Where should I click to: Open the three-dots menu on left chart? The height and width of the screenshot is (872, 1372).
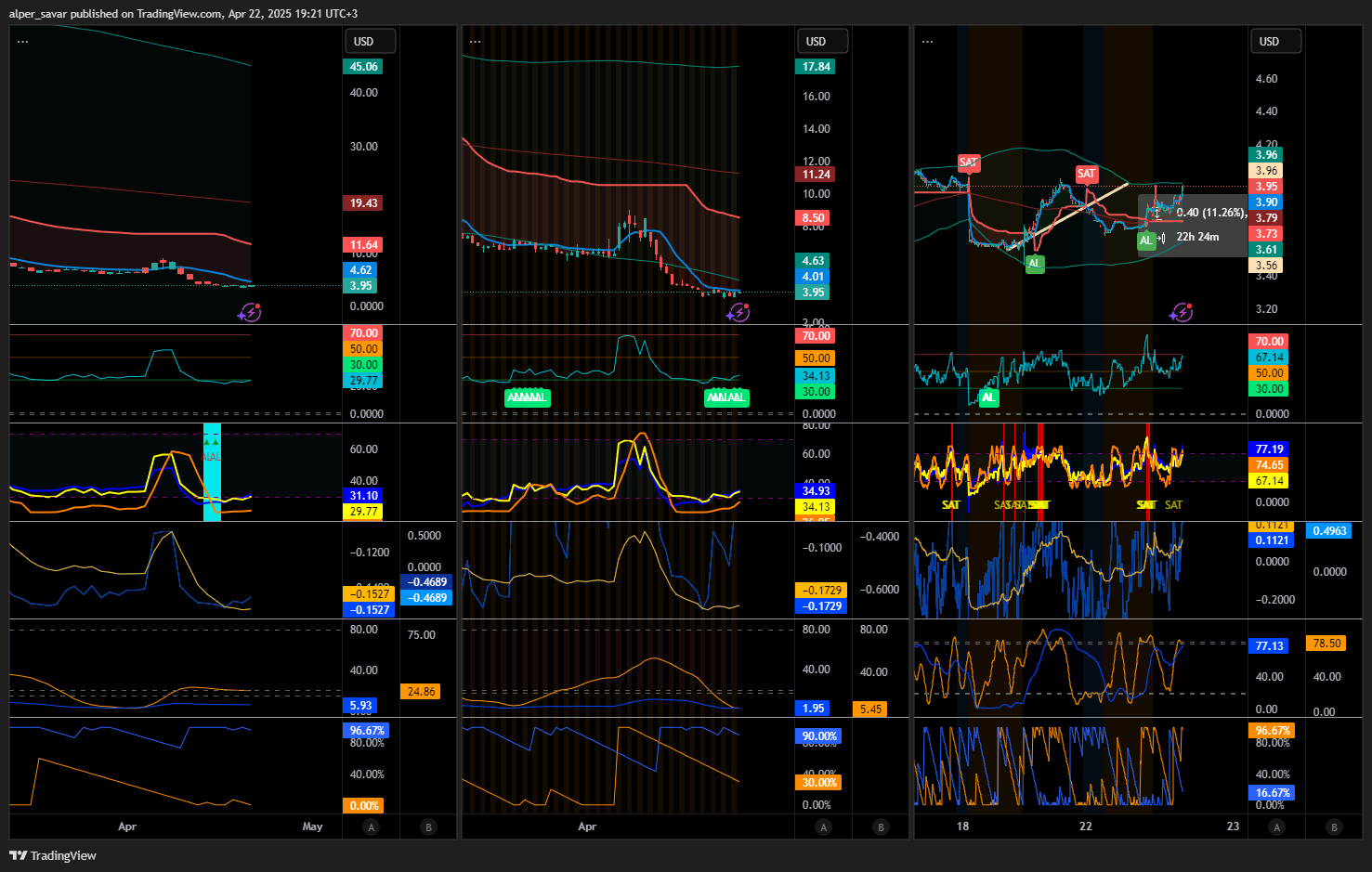pos(22,42)
